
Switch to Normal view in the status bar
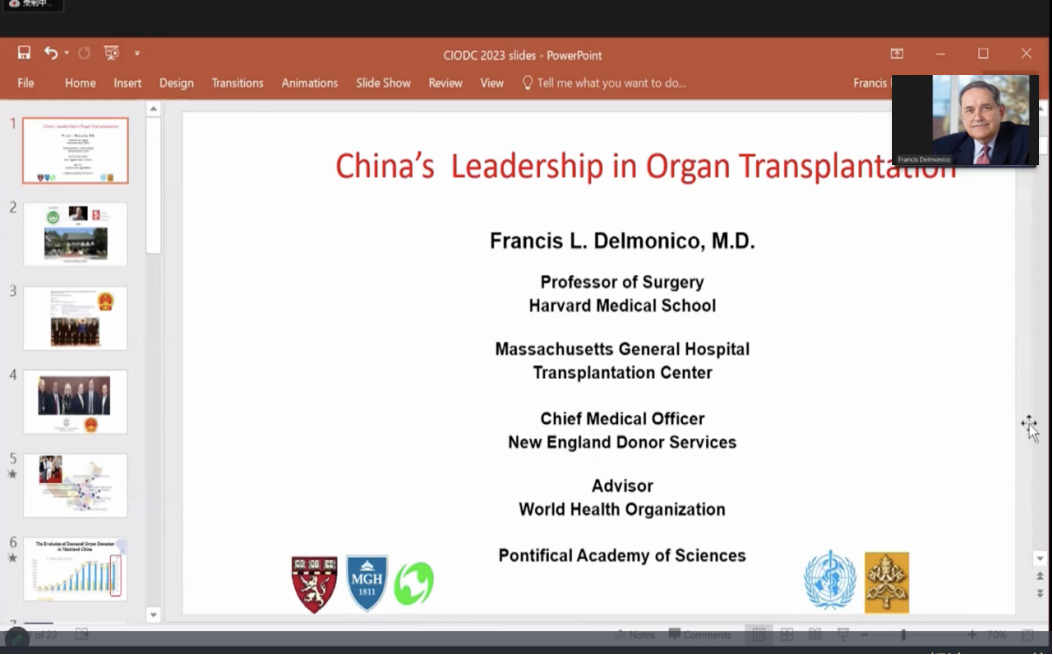point(759,635)
